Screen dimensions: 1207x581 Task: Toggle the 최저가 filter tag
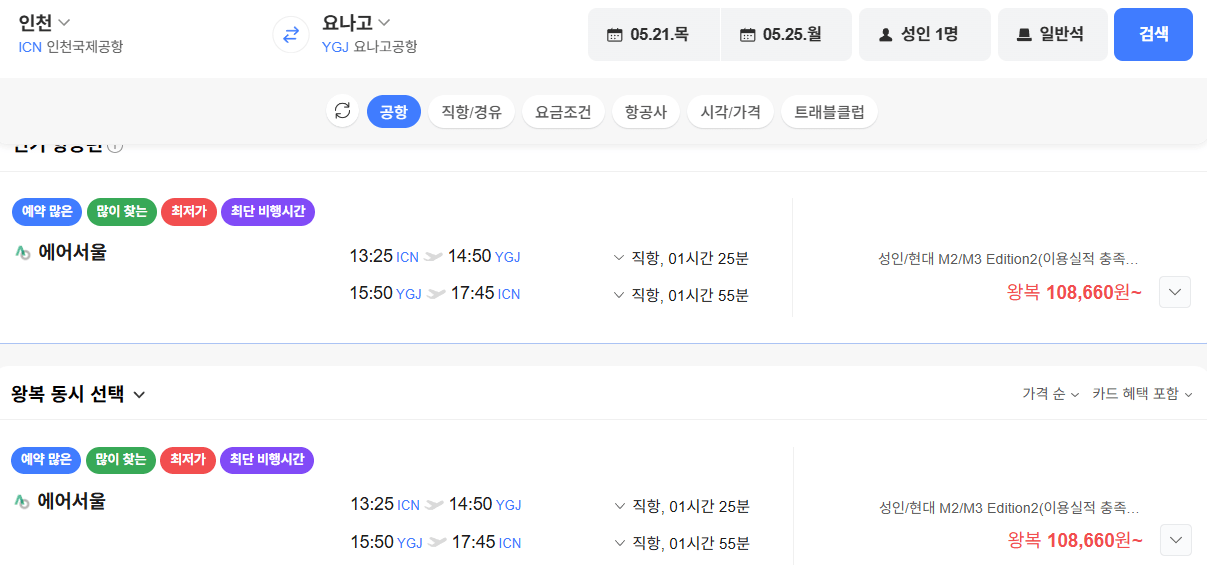[188, 212]
